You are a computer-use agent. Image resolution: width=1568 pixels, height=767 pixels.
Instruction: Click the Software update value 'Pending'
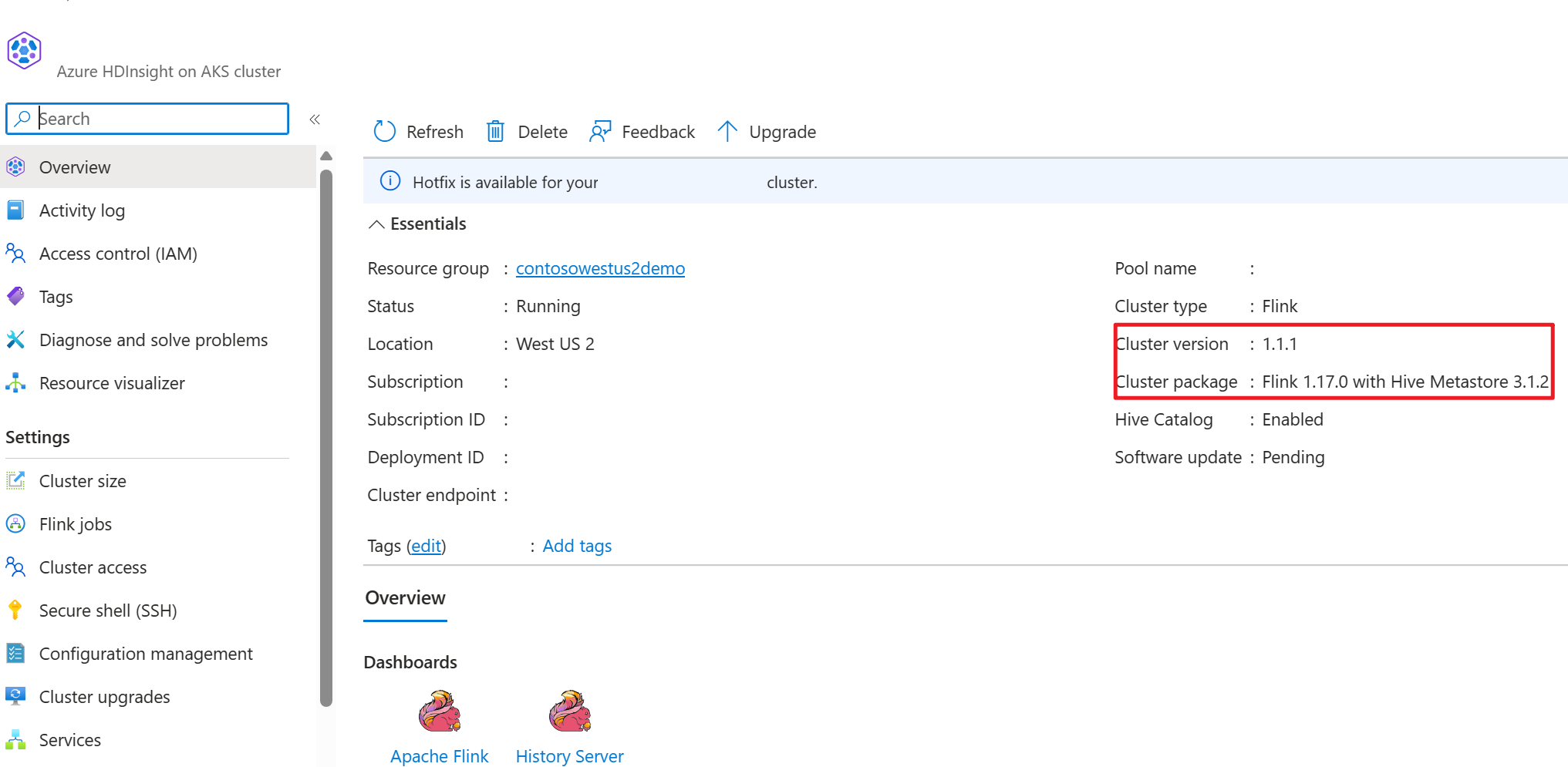pyautogui.click(x=1293, y=457)
